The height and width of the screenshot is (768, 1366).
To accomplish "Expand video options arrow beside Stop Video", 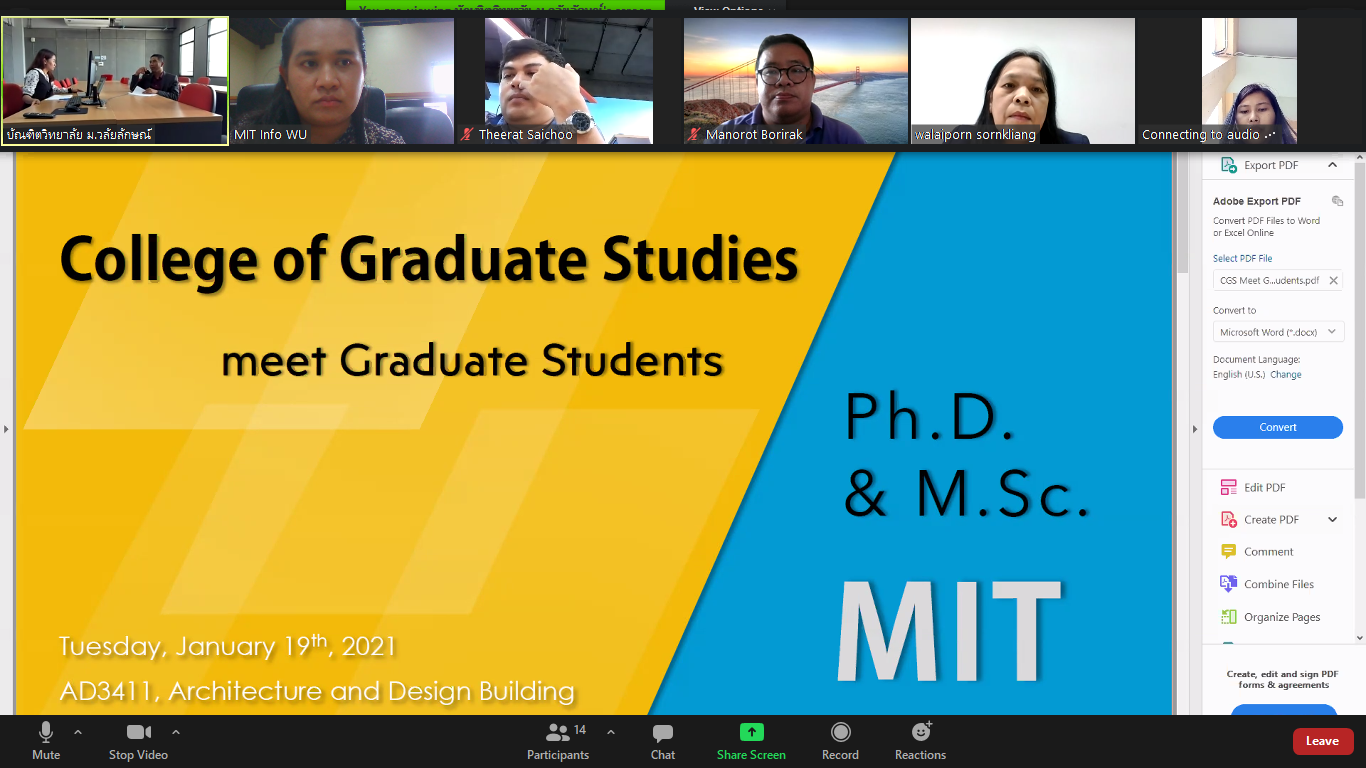I will (176, 732).
